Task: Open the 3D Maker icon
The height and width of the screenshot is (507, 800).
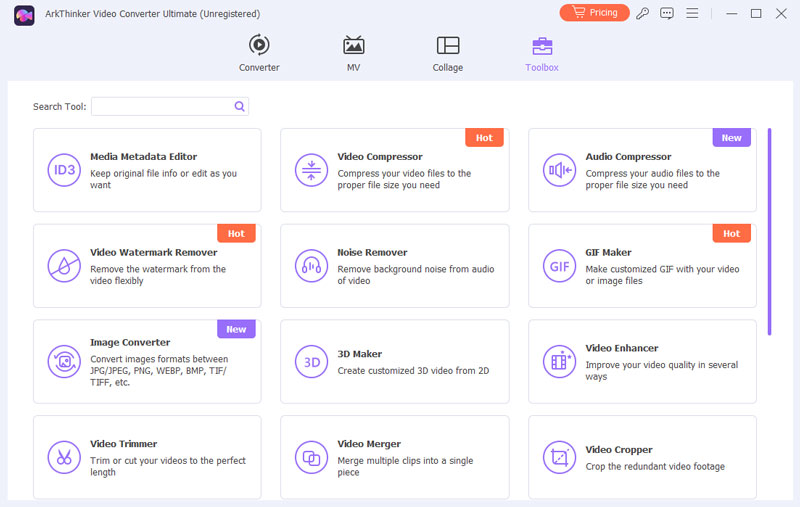Action: coord(311,362)
